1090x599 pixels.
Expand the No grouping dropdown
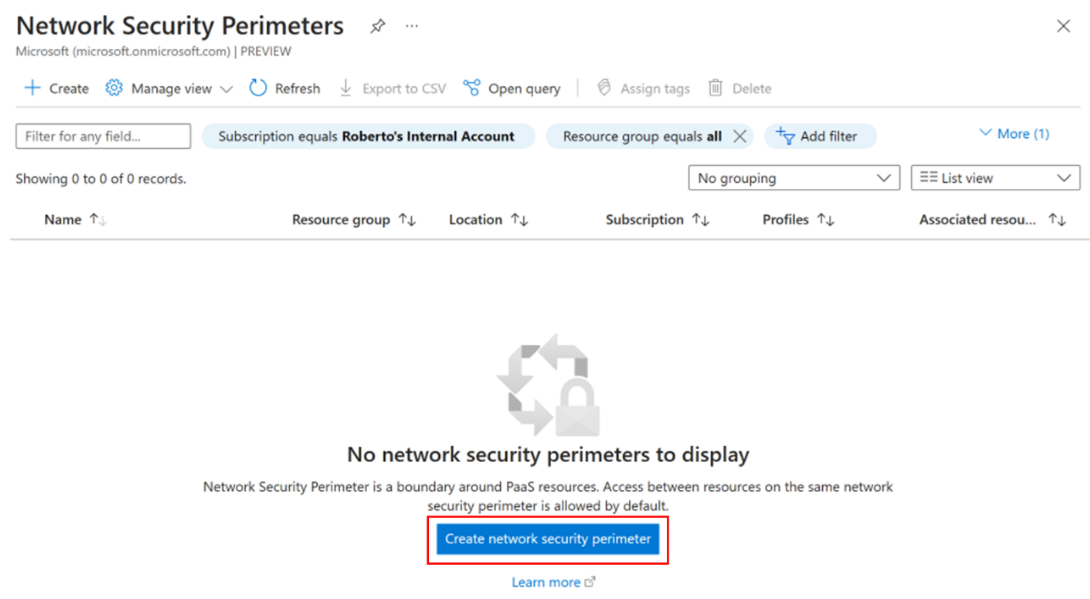[x=794, y=178]
